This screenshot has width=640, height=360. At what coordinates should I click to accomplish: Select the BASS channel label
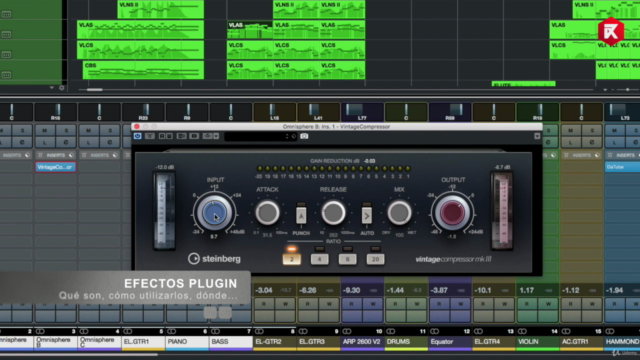click(x=231, y=342)
